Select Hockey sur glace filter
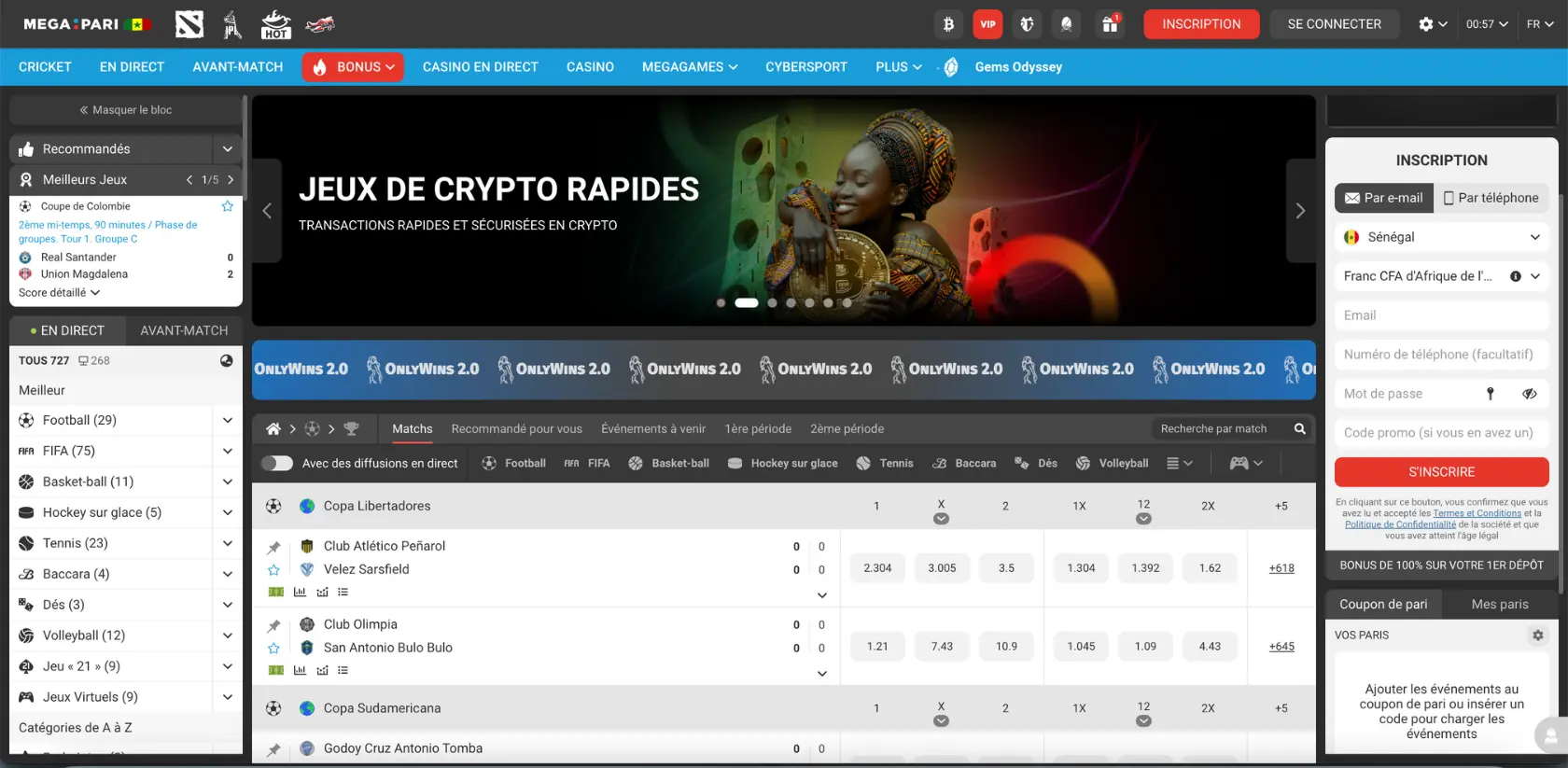Image resolution: width=1568 pixels, height=768 pixels. tap(782, 463)
